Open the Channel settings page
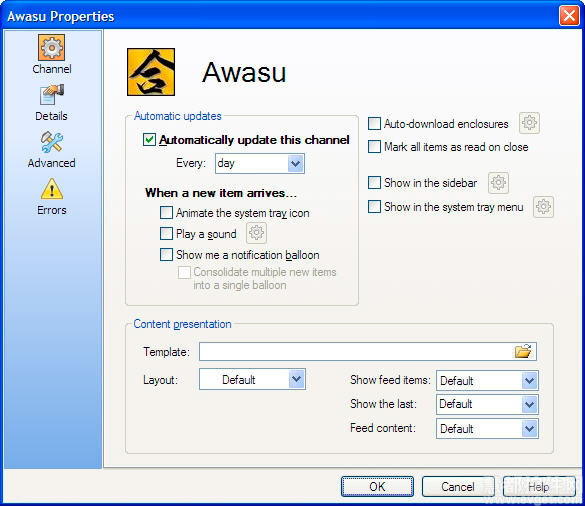Viewport: 585px width, 506px height. [51, 54]
